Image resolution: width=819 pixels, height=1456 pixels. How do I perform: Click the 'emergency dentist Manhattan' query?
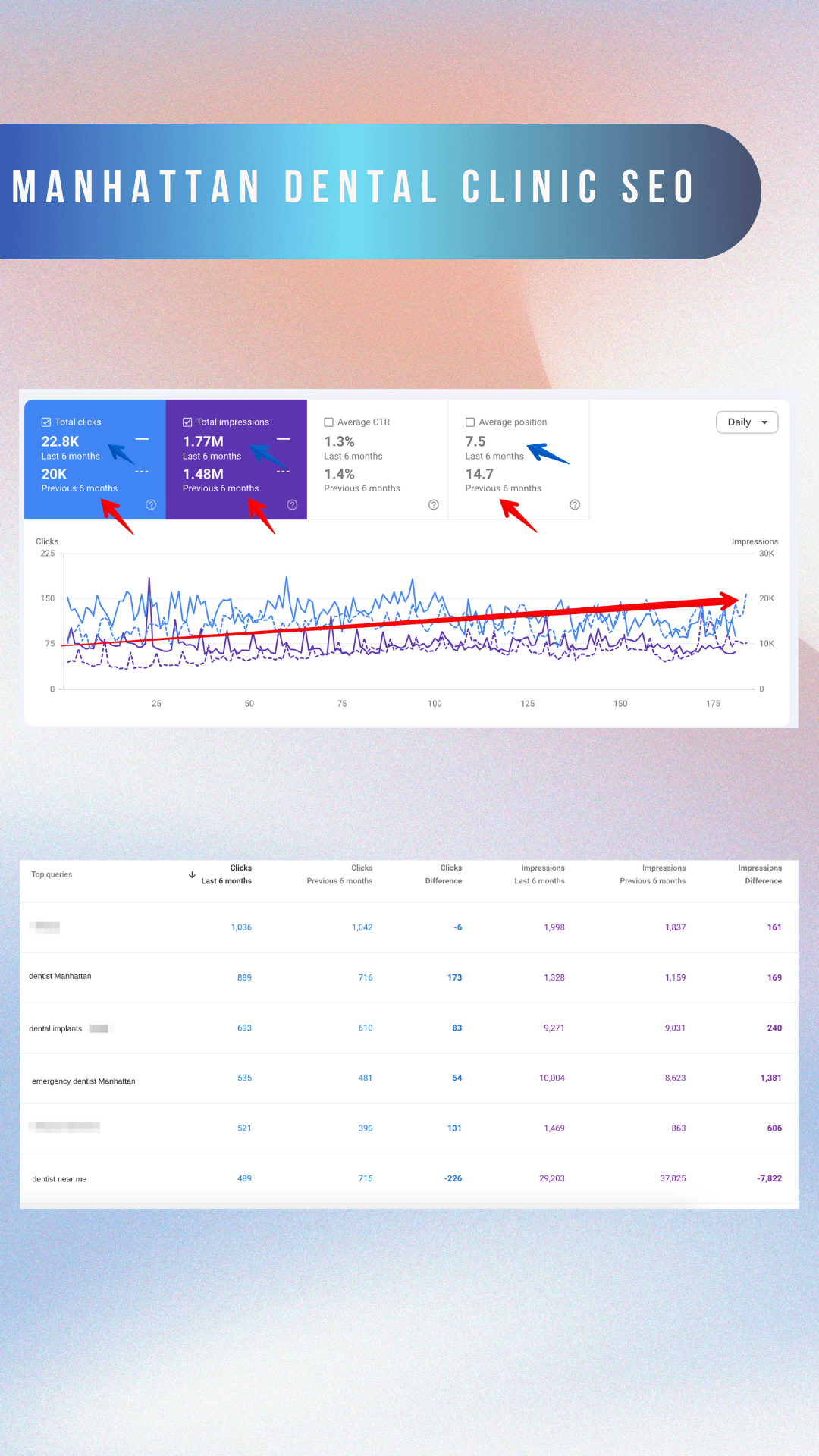[x=83, y=1081]
